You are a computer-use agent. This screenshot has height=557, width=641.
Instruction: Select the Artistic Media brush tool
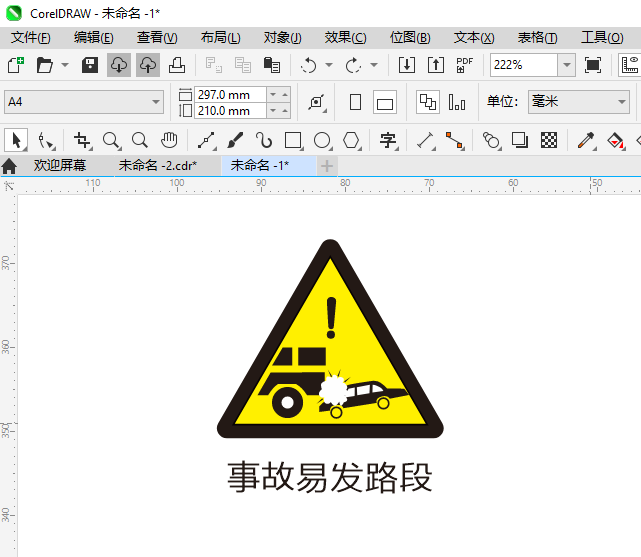[235, 141]
